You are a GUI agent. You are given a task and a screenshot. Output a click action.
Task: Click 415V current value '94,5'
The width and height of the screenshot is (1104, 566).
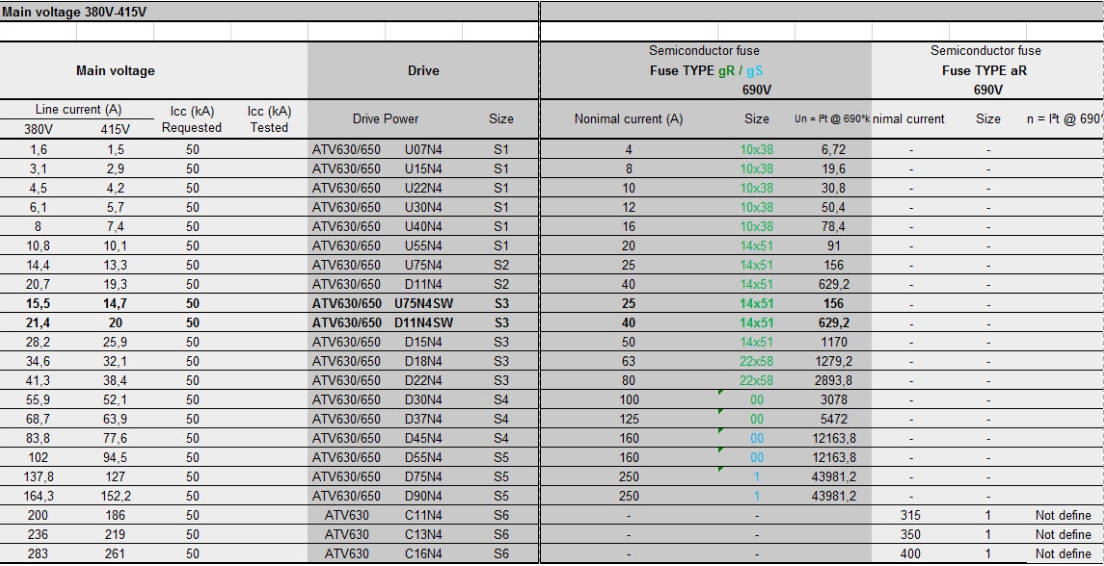(115, 458)
